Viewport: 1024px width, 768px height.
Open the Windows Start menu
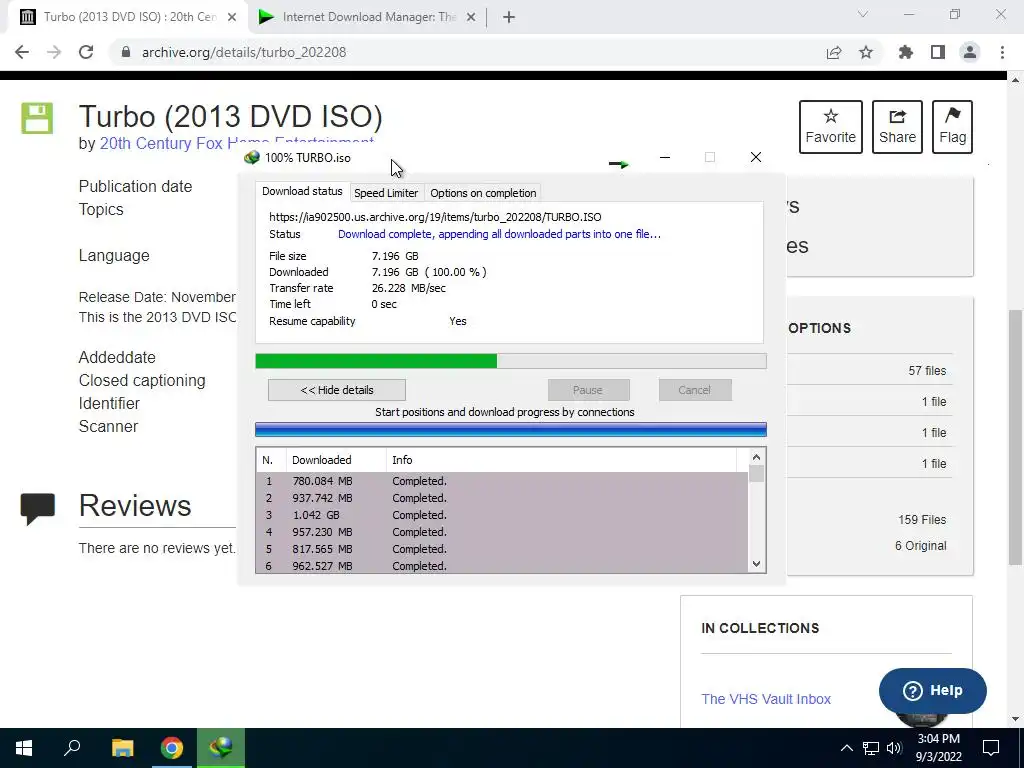click(x=24, y=748)
